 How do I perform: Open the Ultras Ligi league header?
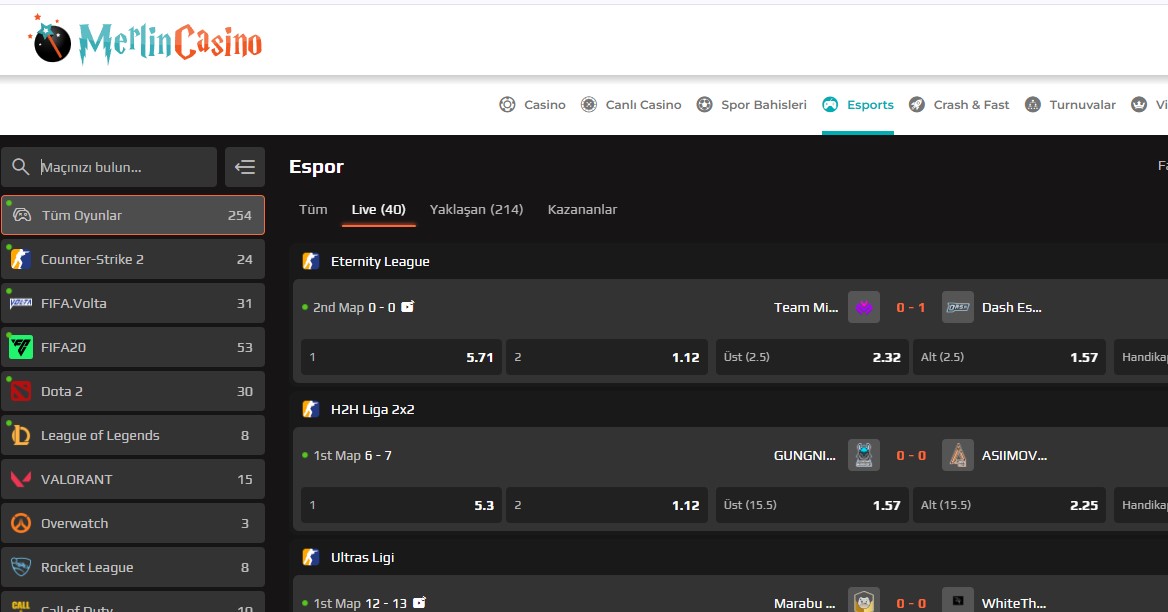point(363,558)
